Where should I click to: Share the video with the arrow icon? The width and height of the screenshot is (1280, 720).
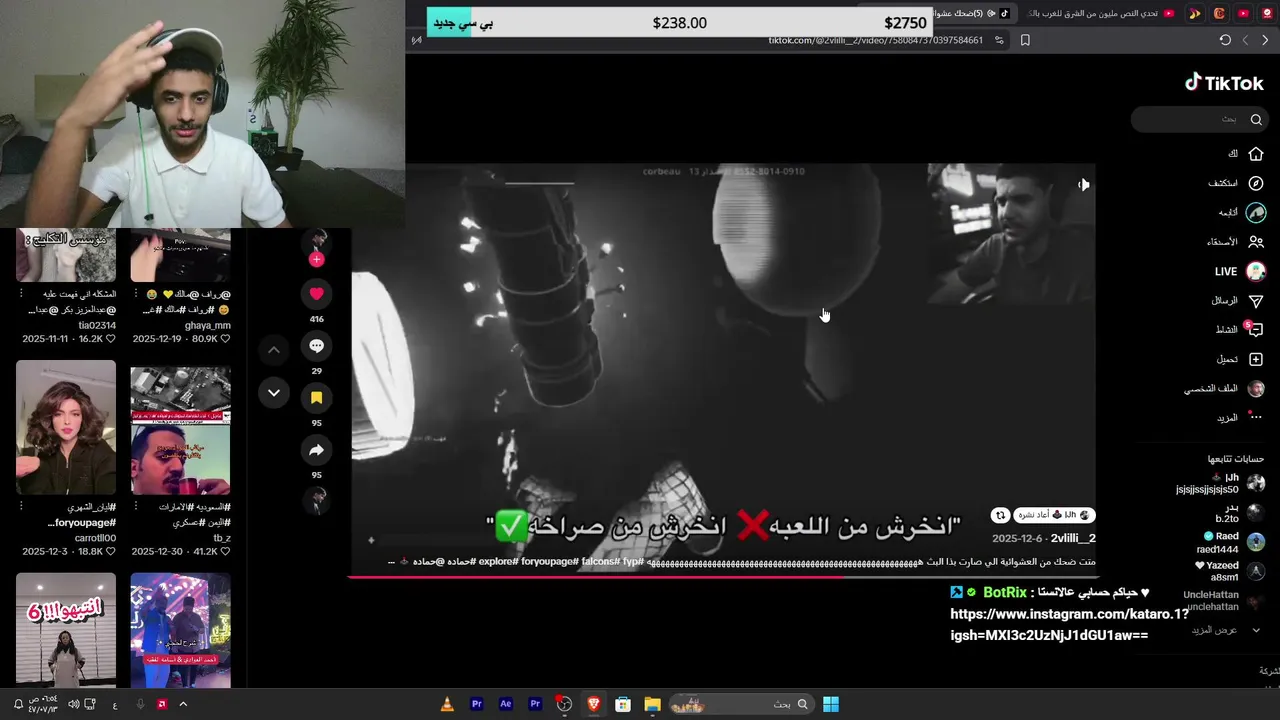click(x=316, y=450)
